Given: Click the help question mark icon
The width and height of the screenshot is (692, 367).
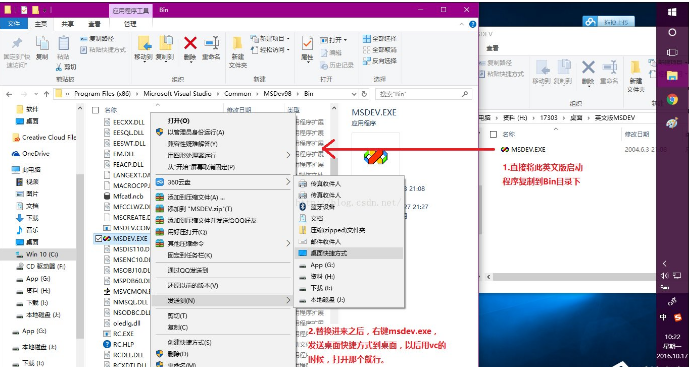Looking at the screenshot, I should (x=473, y=24).
